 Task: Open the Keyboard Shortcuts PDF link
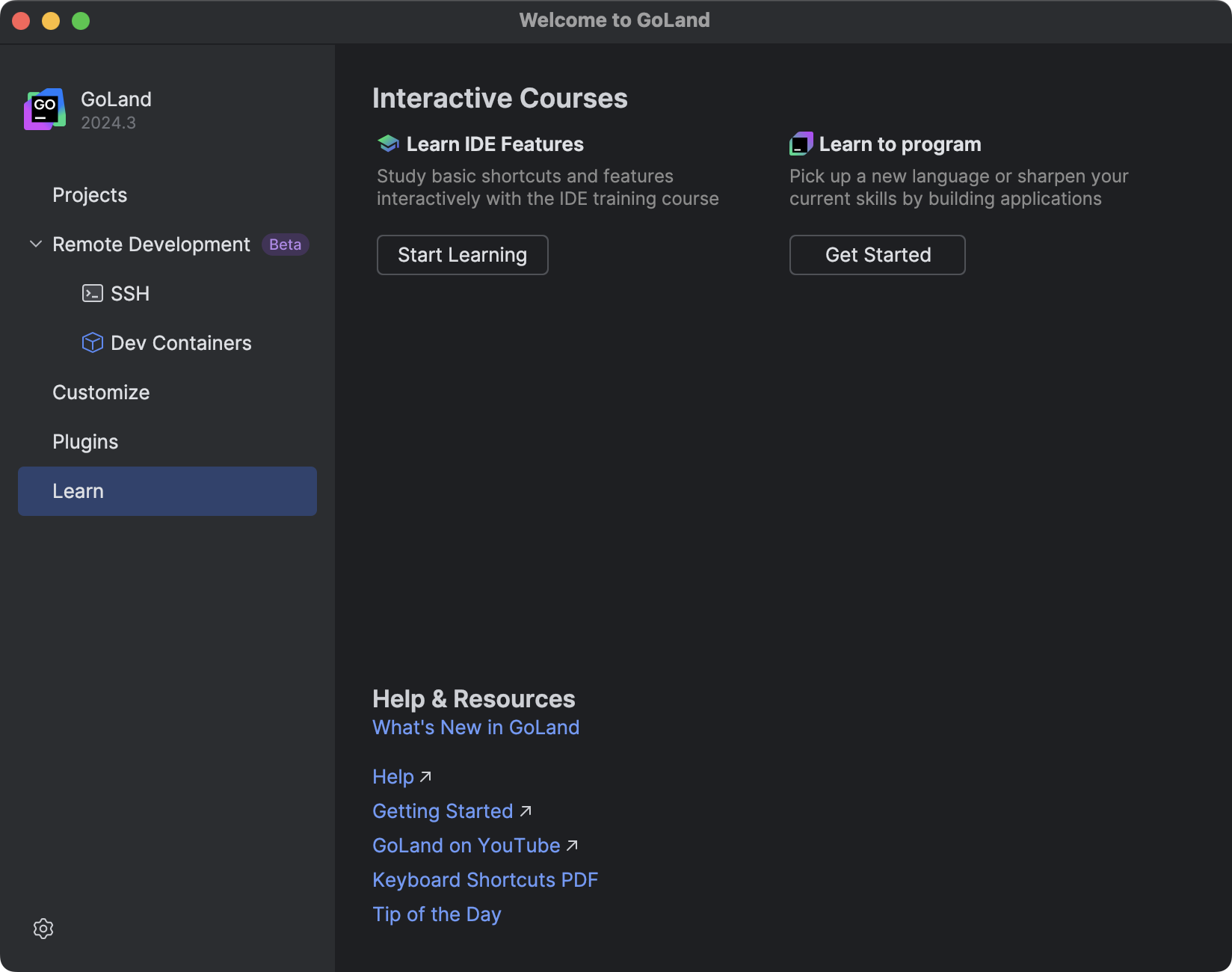[x=485, y=880]
